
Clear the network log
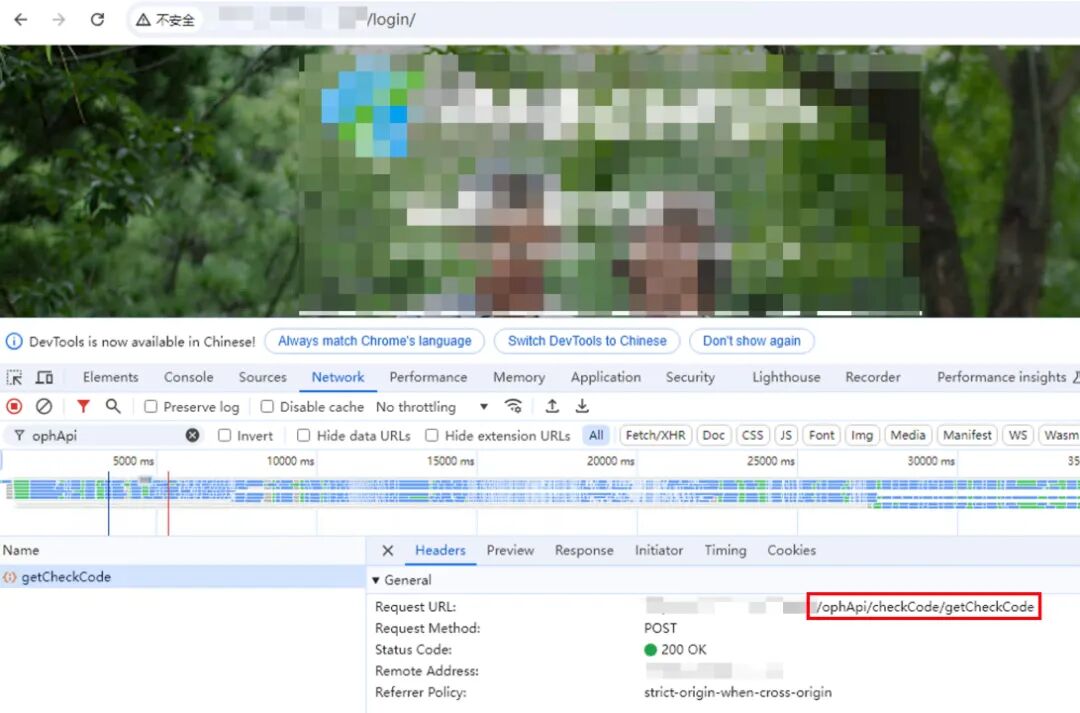point(44,406)
